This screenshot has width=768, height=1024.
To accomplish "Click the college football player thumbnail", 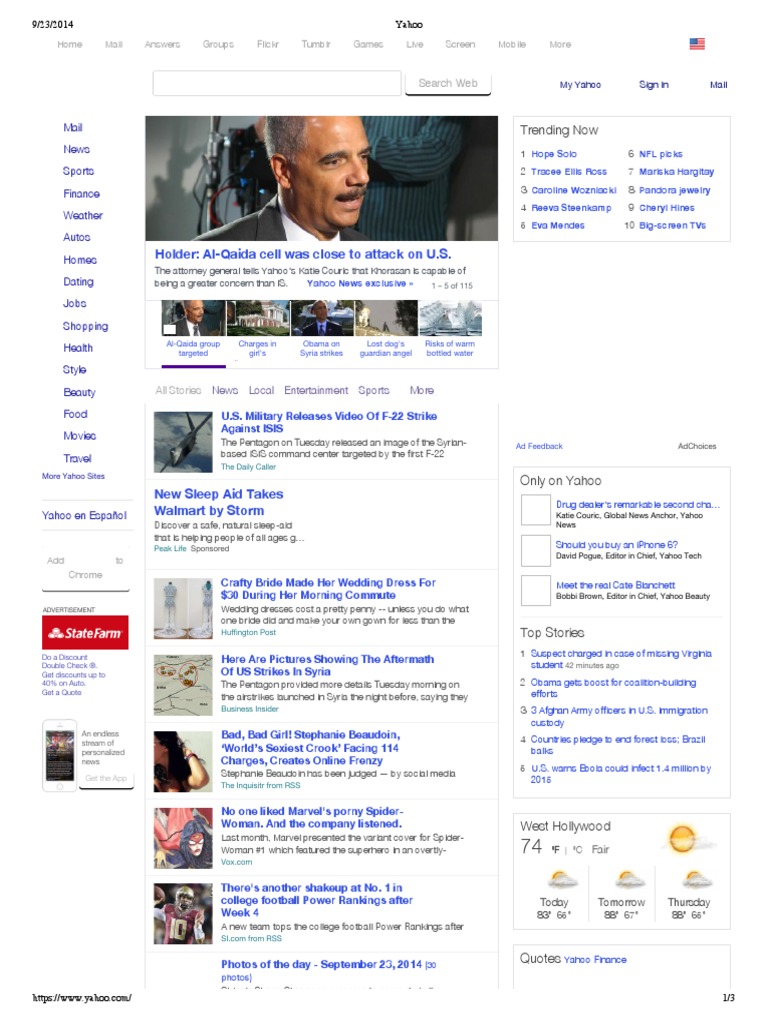I will point(183,914).
